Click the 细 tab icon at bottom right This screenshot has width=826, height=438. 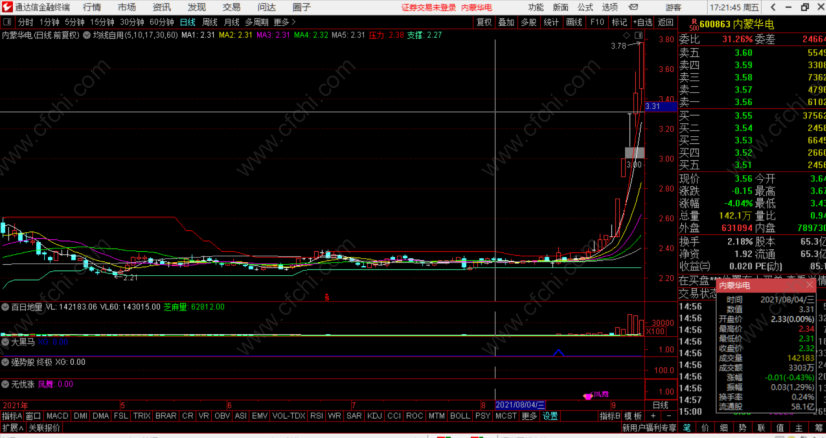(724, 427)
